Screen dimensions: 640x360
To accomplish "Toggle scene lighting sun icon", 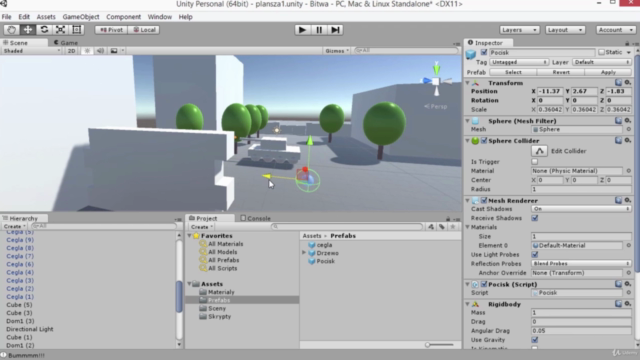I will 87,51.
